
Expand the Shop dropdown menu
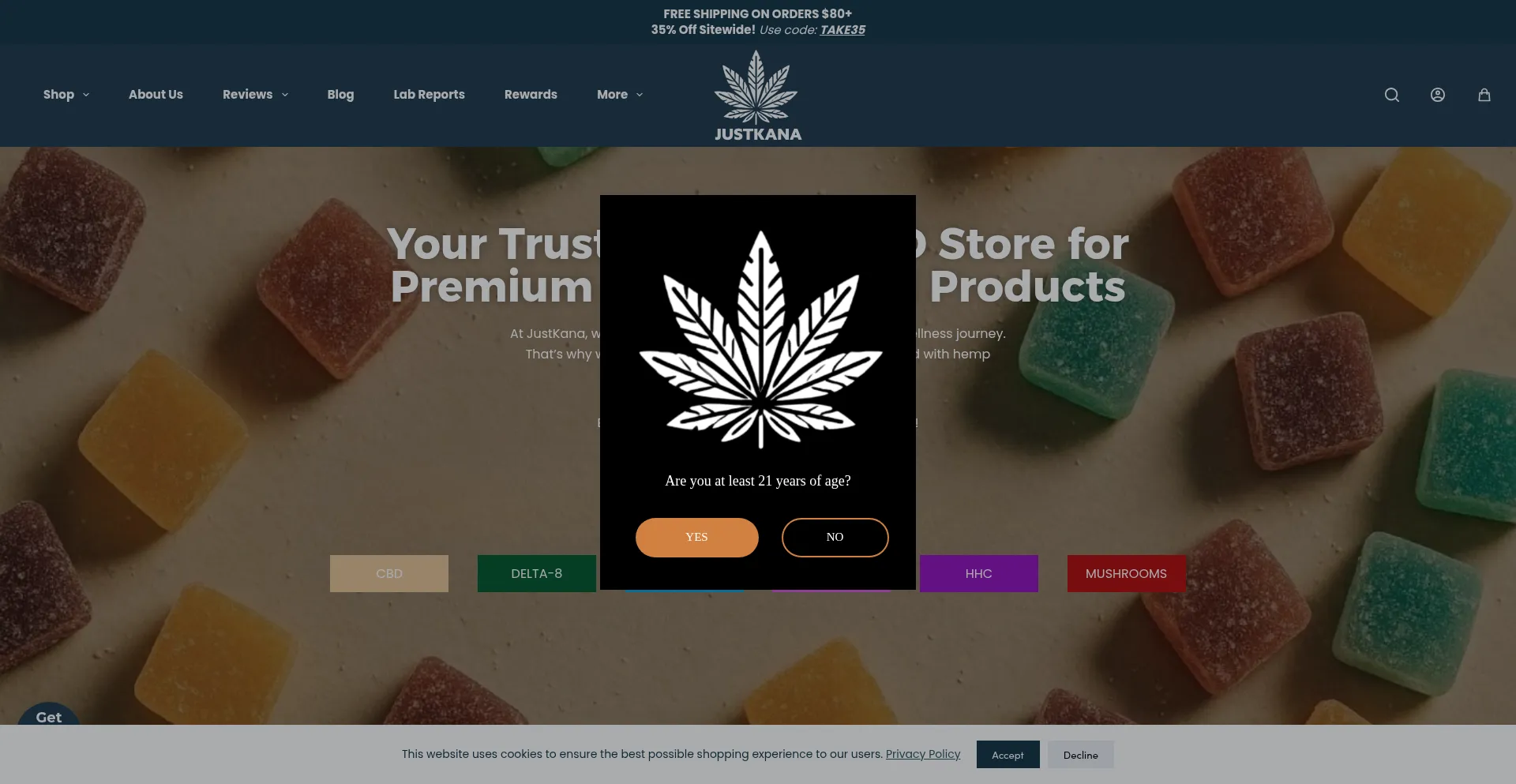pos(66,95)
